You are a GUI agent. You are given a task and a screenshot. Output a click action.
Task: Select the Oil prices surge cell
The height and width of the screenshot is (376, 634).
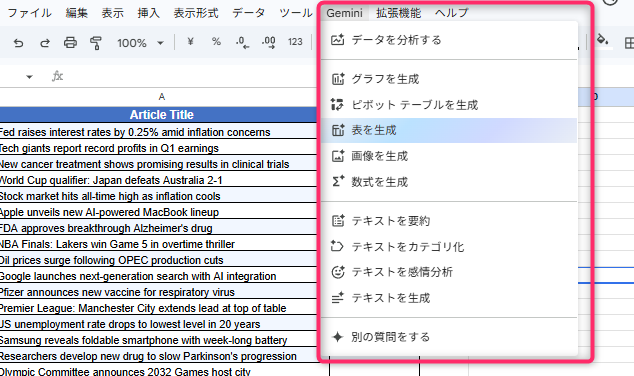coord(158,260)
